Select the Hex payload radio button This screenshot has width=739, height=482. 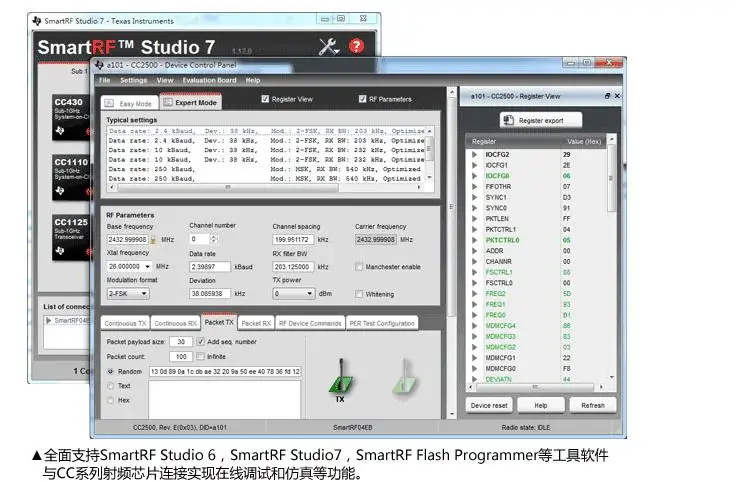click(x=111, y=400)
